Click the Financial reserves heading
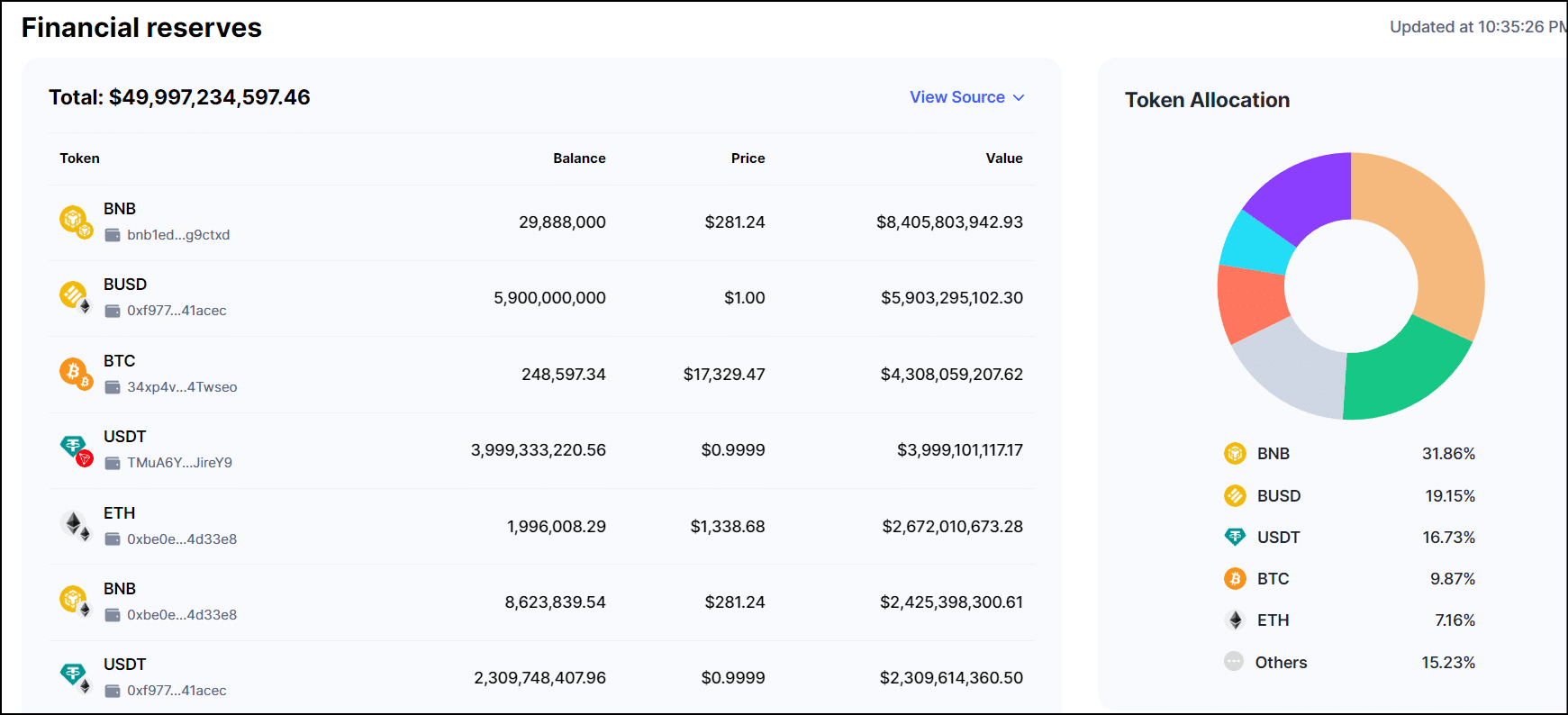1568x715 pixels. pos(141,28)
